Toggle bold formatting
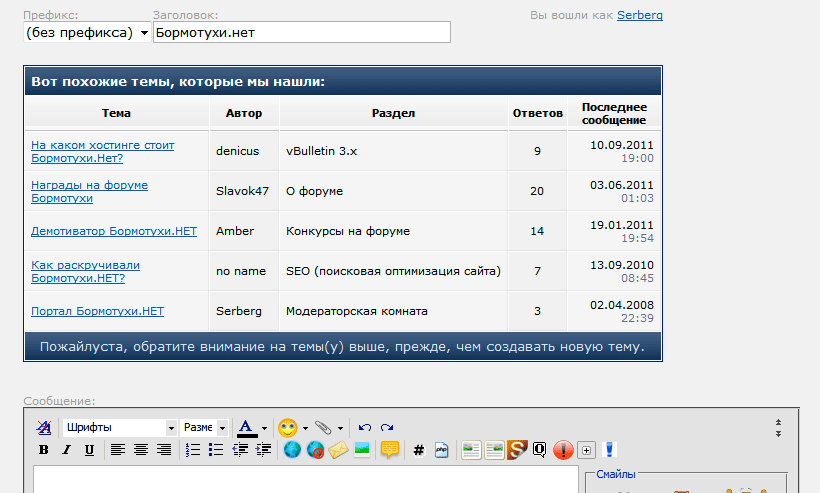 43,450
